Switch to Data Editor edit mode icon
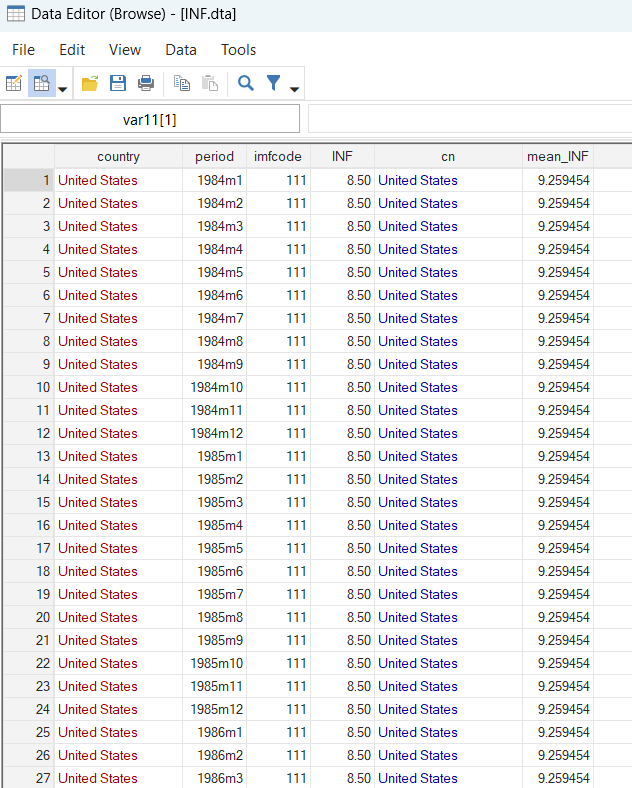This screenshot has width=632, height=788. (14, 84)
